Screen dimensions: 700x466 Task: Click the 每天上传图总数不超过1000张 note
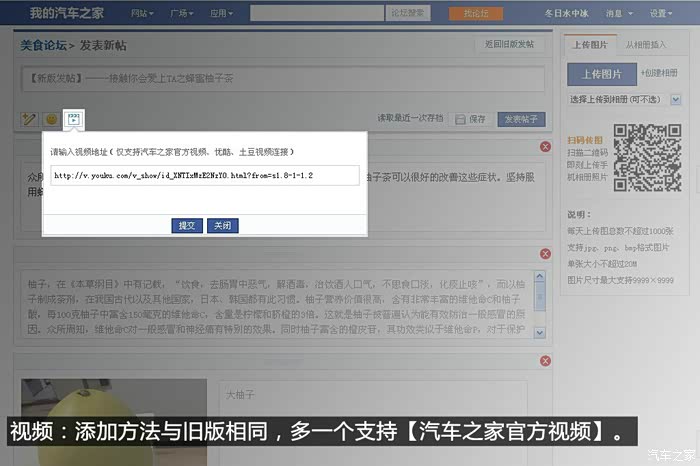620,231
